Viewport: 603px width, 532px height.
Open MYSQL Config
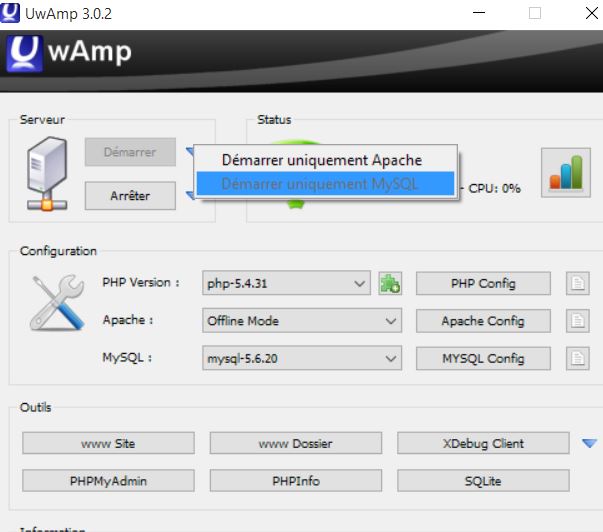pyautogui.click(x=483, y=359)
